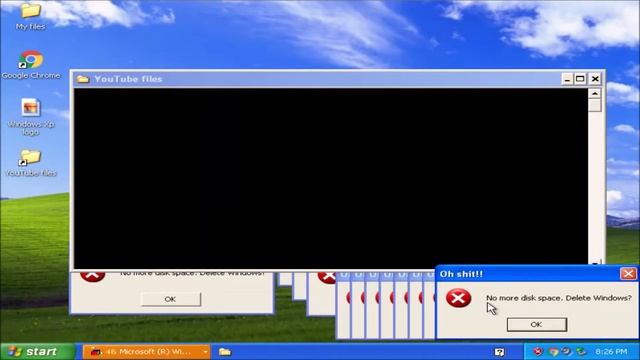Click the red error icon in Oh shit!! dialog
Viewport: 640px width, 360px height.
point(458,298)
